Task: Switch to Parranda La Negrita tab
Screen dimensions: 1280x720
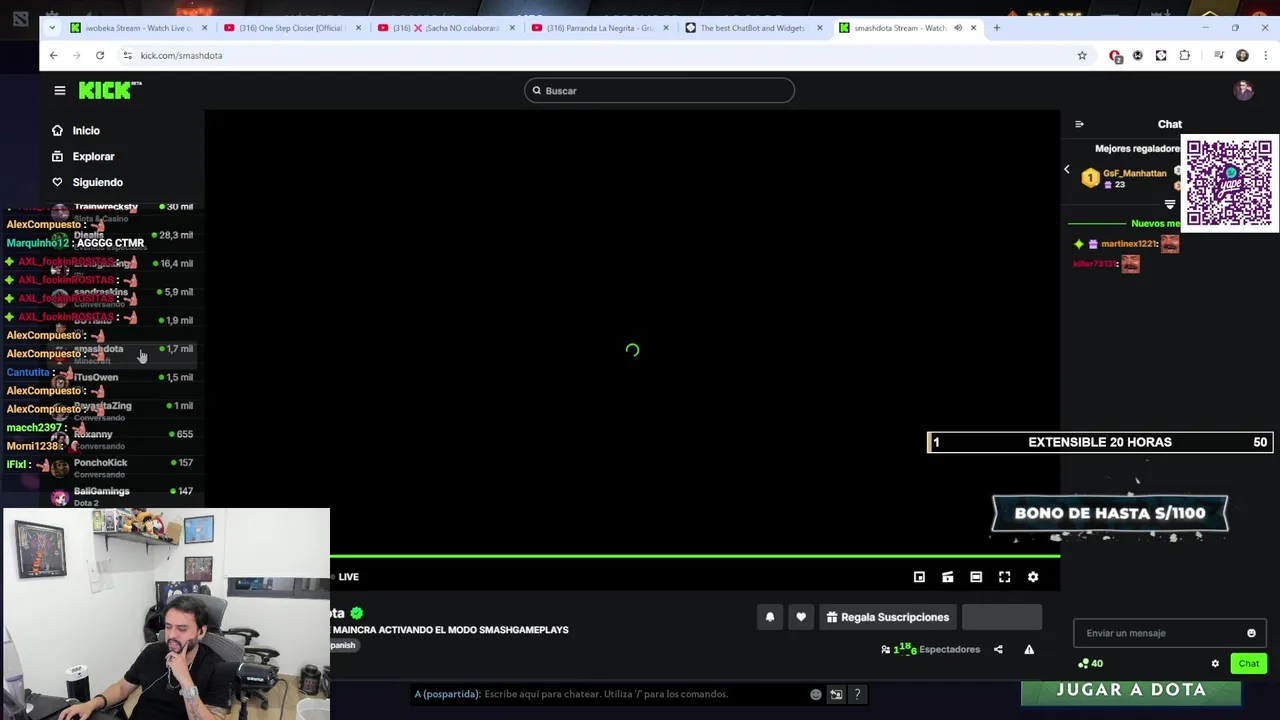Action: (x=600, y=28)
